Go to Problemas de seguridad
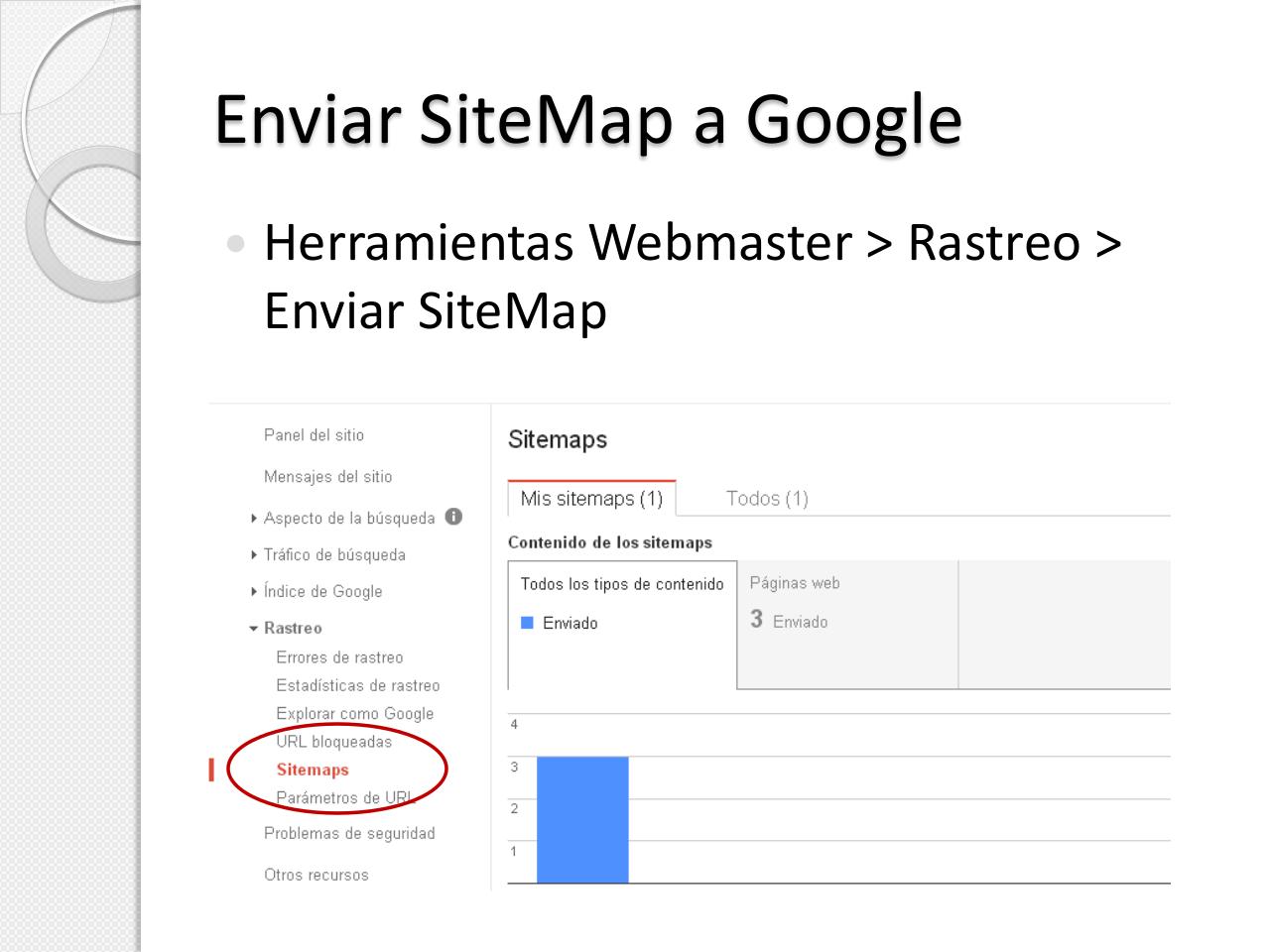This screenshot has width=1270, height=952. (x=349, y=833)
